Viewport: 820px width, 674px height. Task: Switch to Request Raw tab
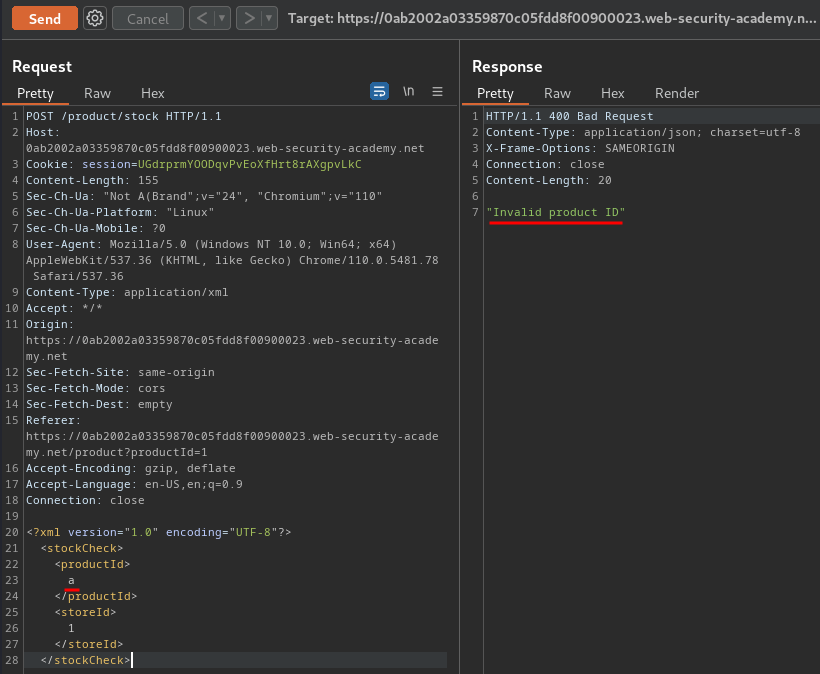pos(97,93)
